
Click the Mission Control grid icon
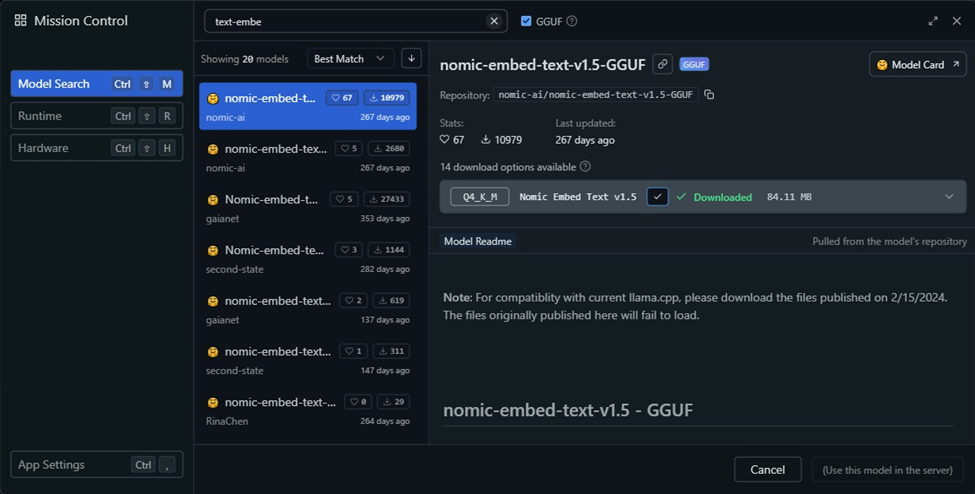coord(20,21)
